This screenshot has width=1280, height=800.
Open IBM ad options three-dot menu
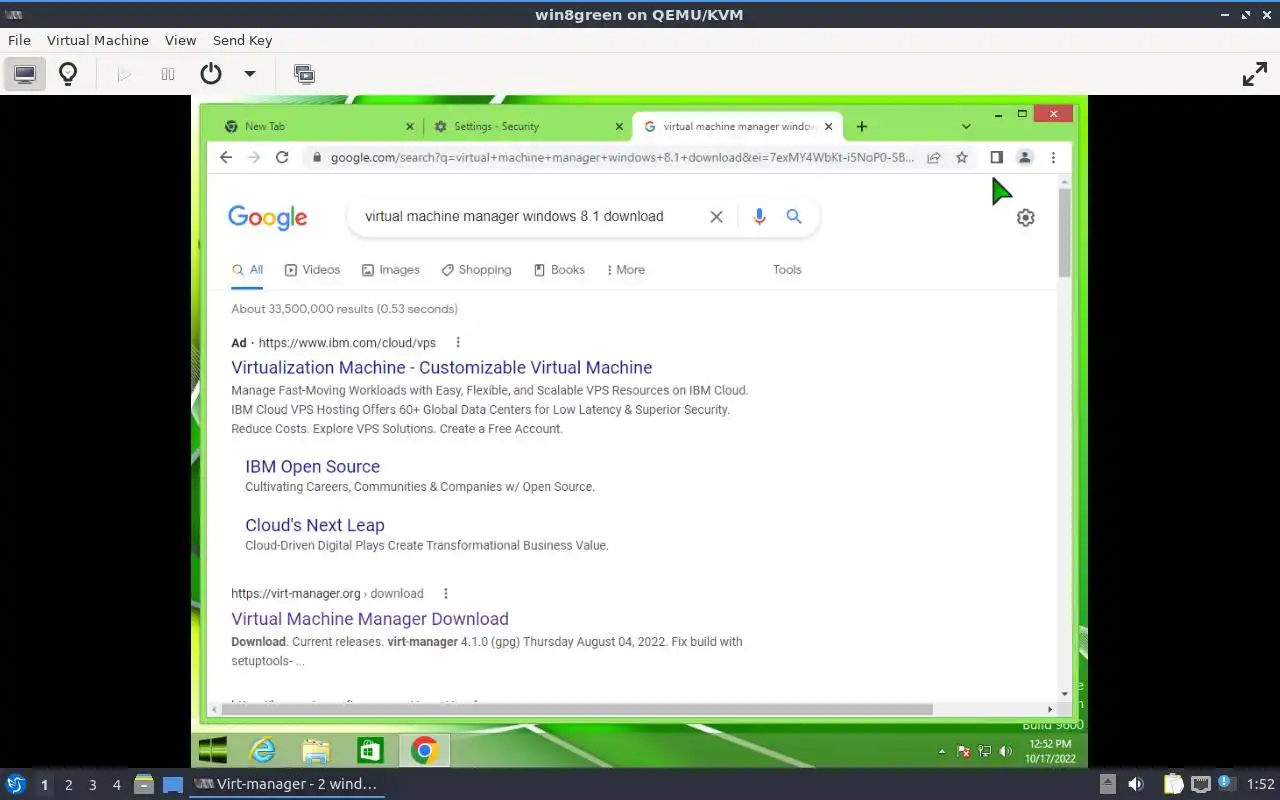tap(458, 342)
